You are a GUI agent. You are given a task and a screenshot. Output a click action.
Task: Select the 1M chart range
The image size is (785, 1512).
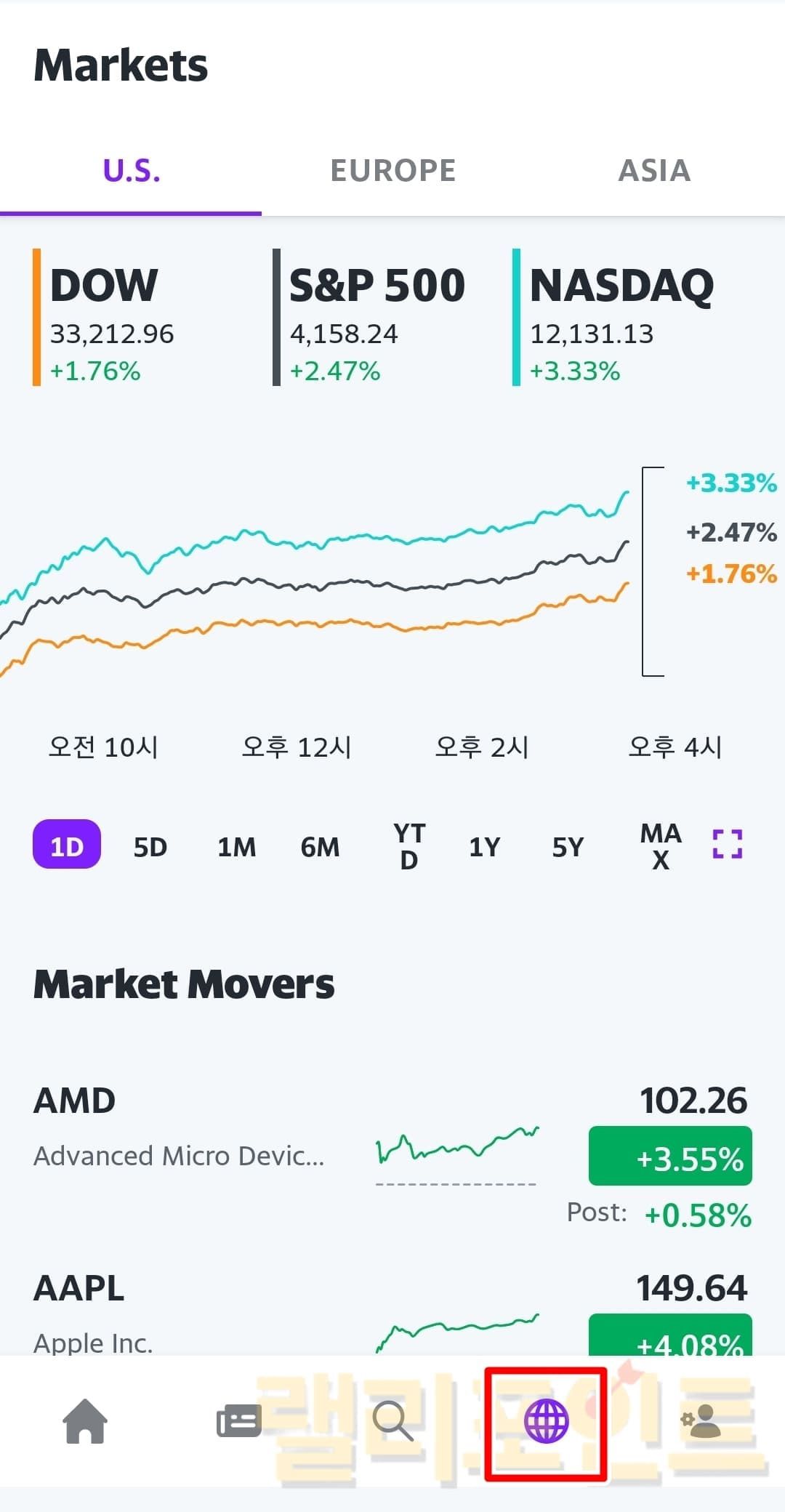click(236, 847)
